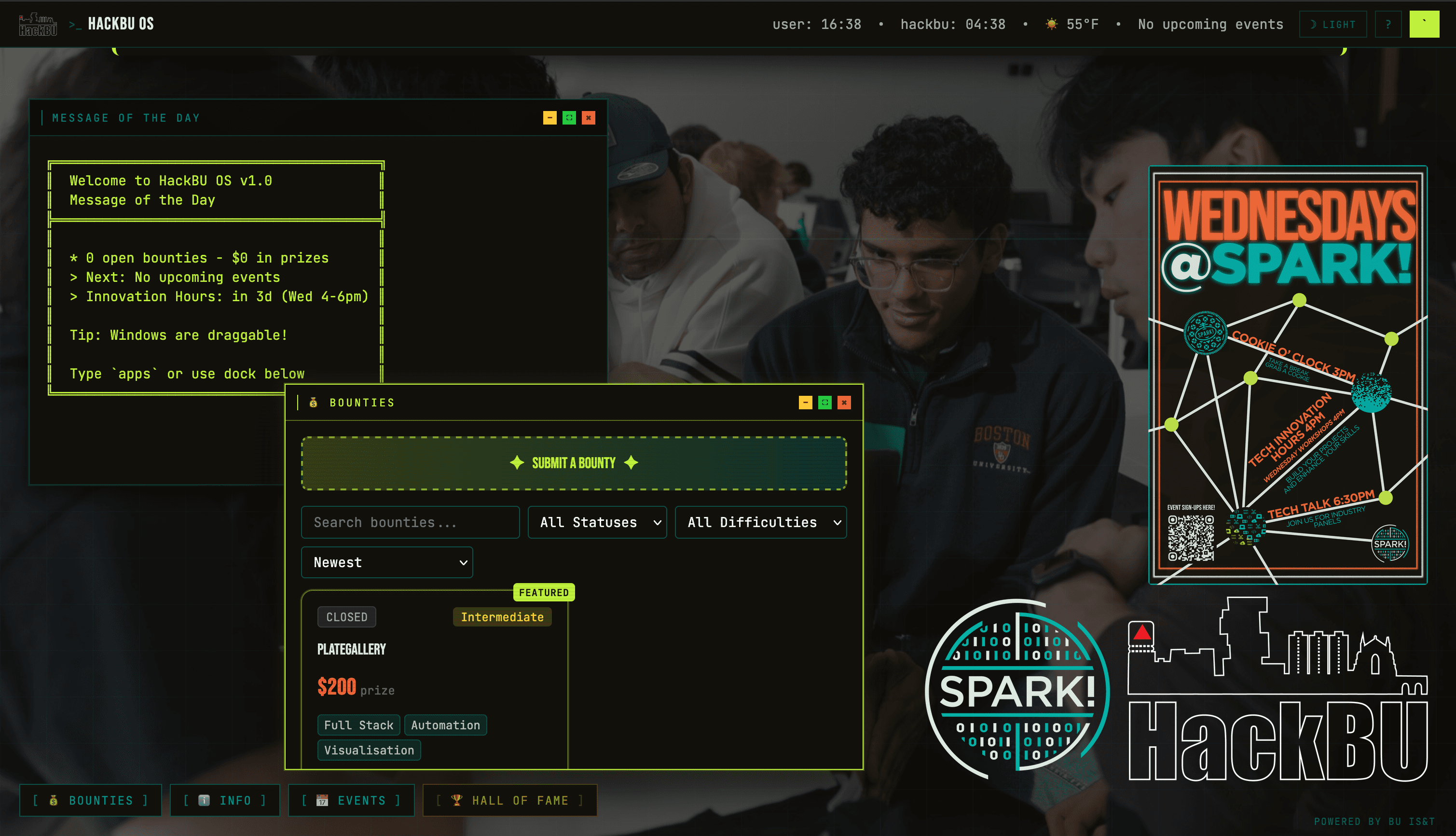Close the Bounties window
1456x836 pixels.
click(844, 403)
